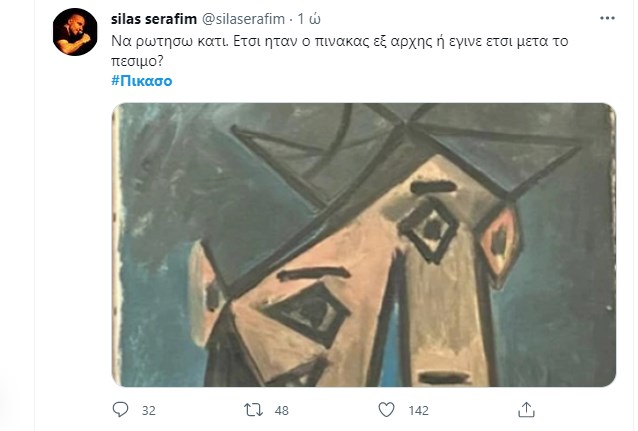
Task: Click the painted mouth line in the picture
Action: pos(444,378)
